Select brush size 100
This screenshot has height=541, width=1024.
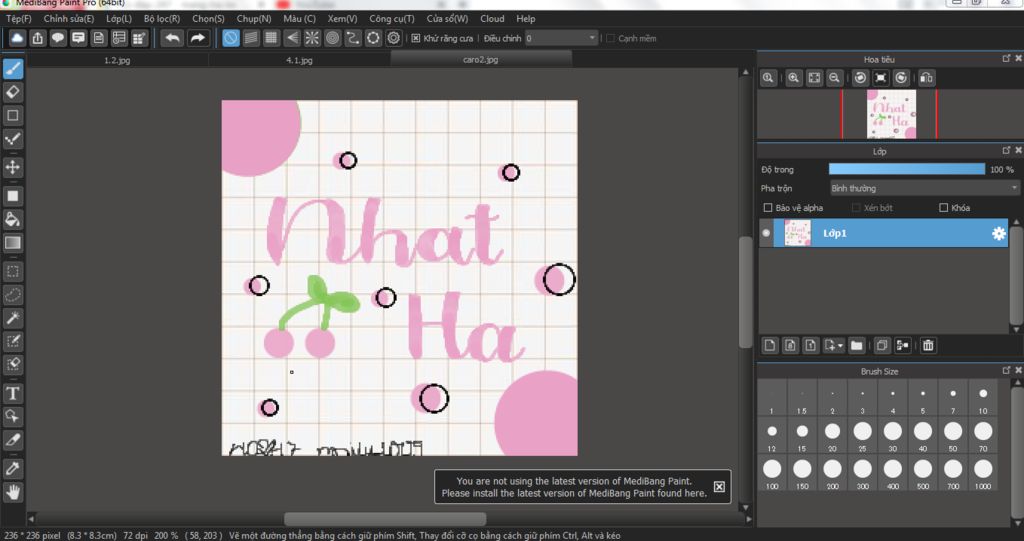pyautogui.click(x=772, y=473)
